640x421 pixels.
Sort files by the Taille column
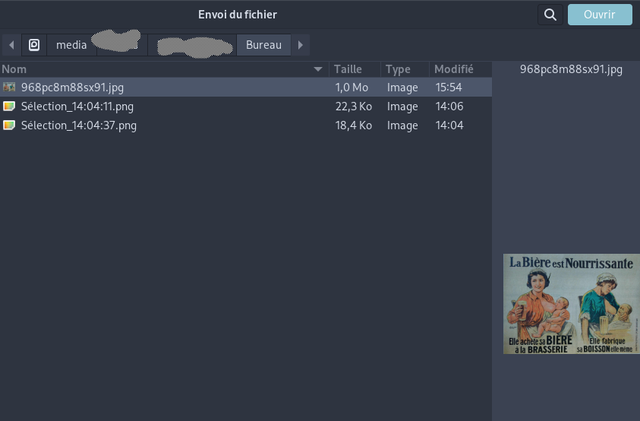tap(355, 69)
